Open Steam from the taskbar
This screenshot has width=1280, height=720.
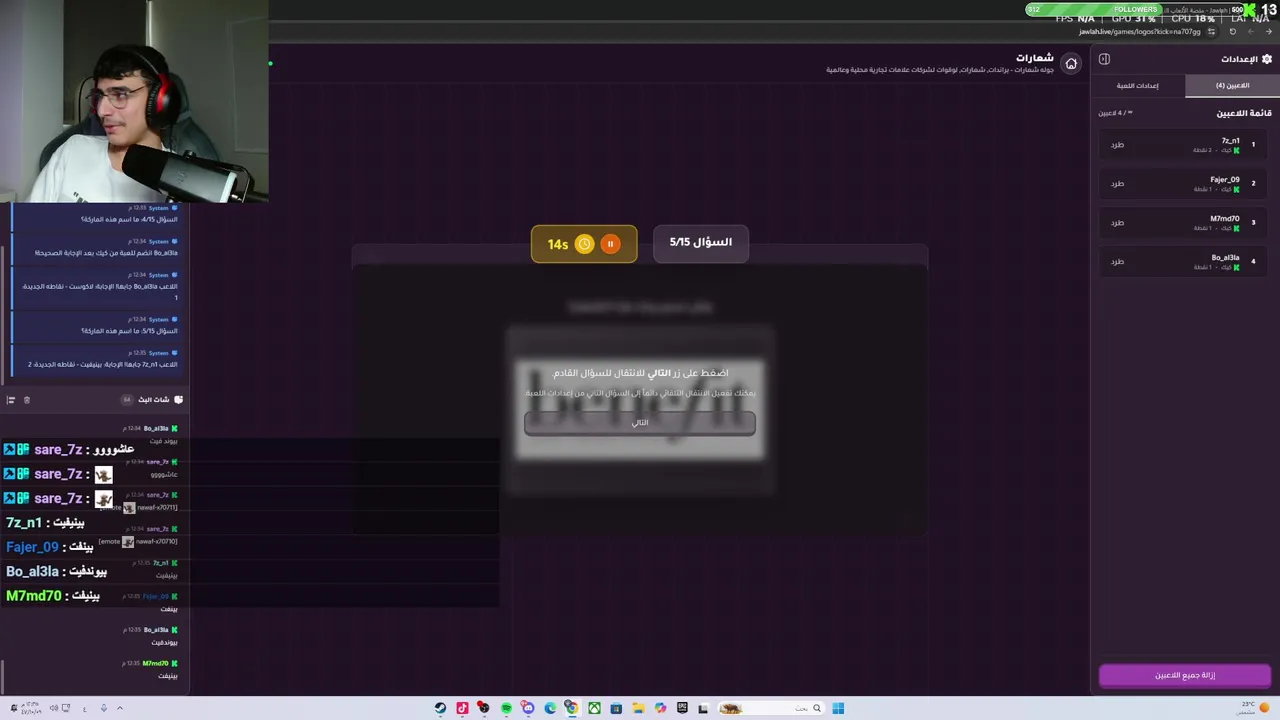(440, 708)
